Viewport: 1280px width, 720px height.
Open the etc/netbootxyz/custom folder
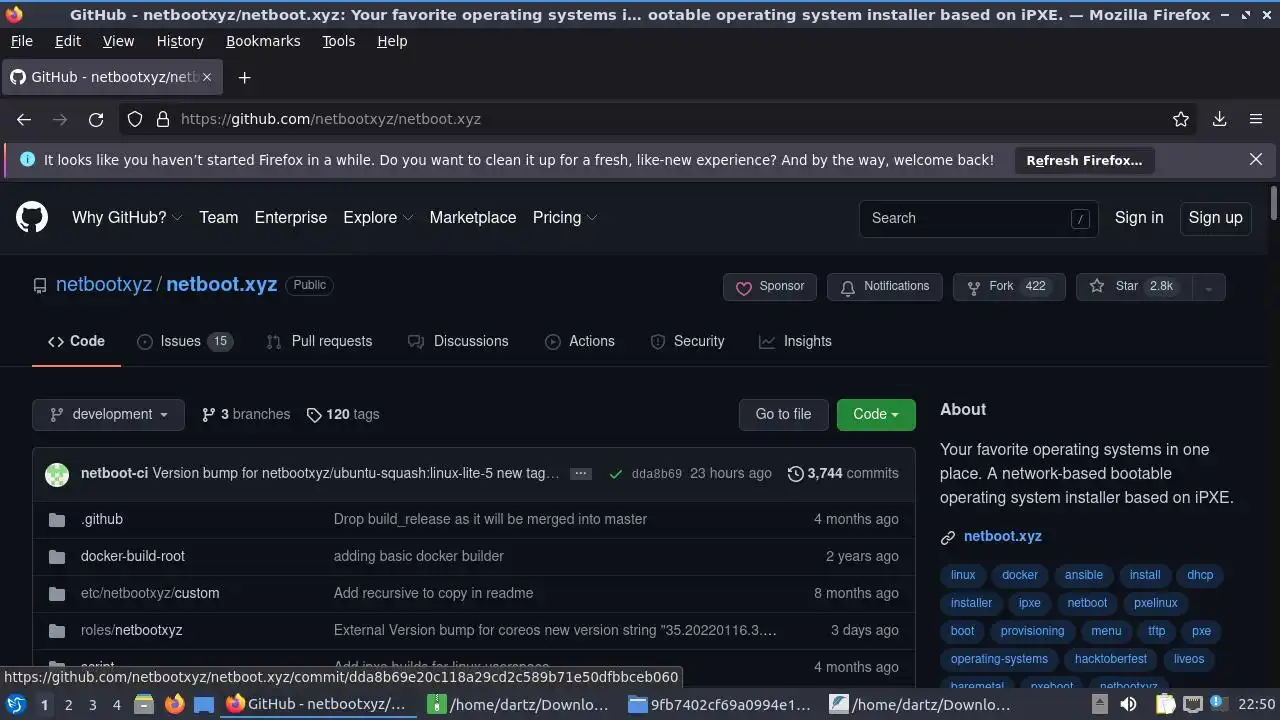(150, 593)
